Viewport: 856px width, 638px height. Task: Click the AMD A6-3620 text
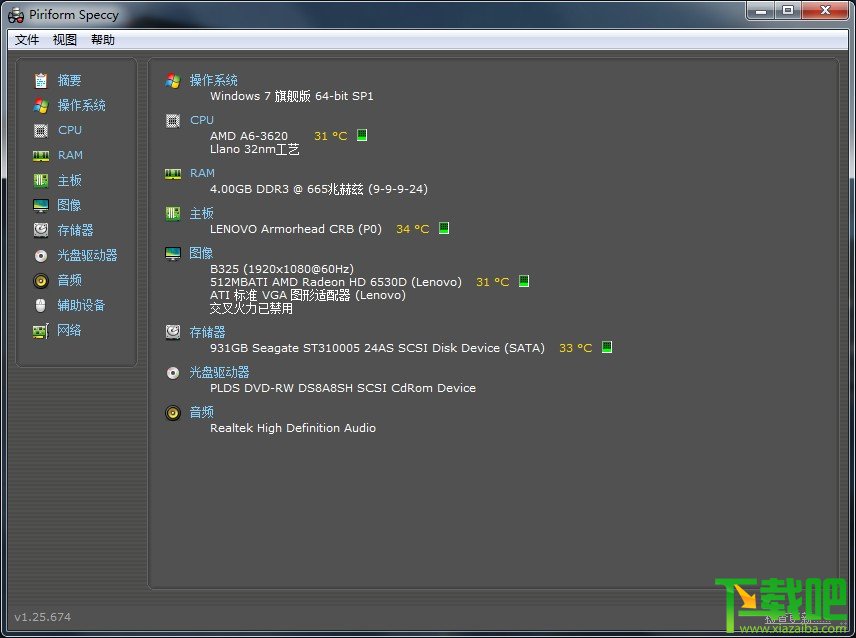(x=249, y=136)
